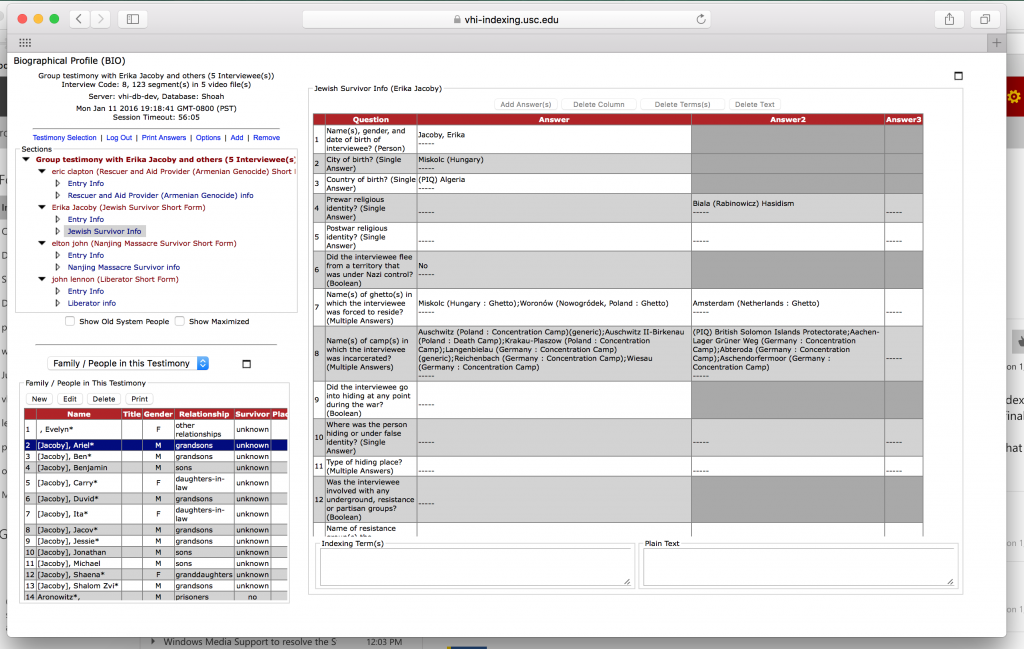Click the lock icon in the address bar
Image resolution: width=1024 pixels, height=649 pixels.
(457, 20)
